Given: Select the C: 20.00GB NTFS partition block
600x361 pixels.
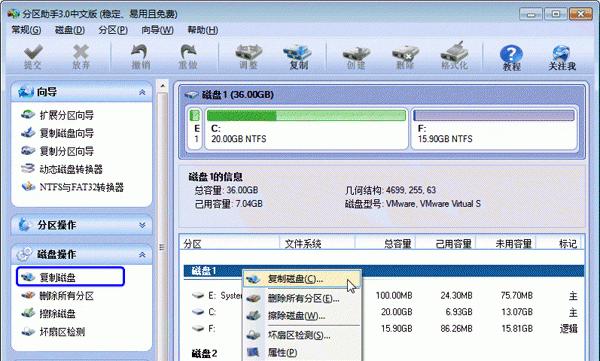Looking at the screenshot, I should [x=306, y=128].
